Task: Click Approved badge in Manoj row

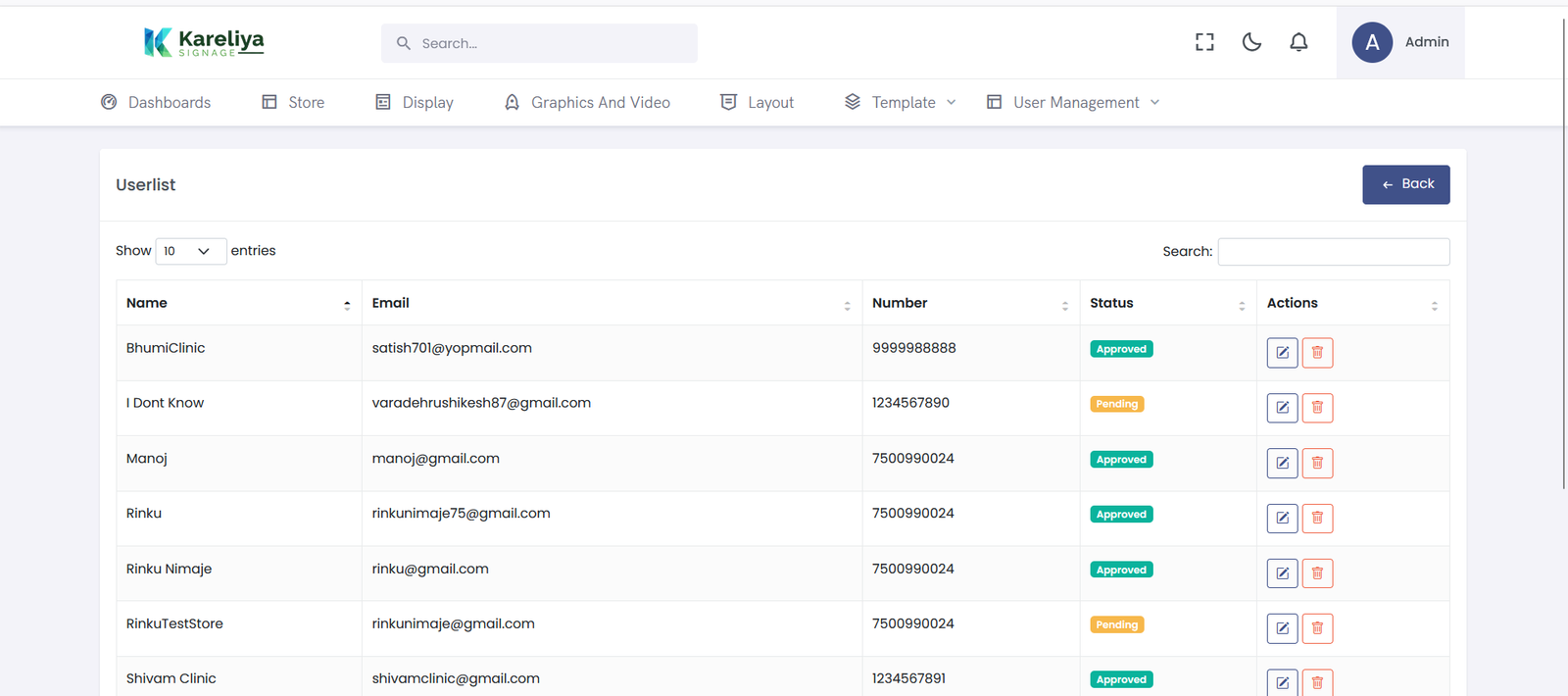Action: (1121, 460)
